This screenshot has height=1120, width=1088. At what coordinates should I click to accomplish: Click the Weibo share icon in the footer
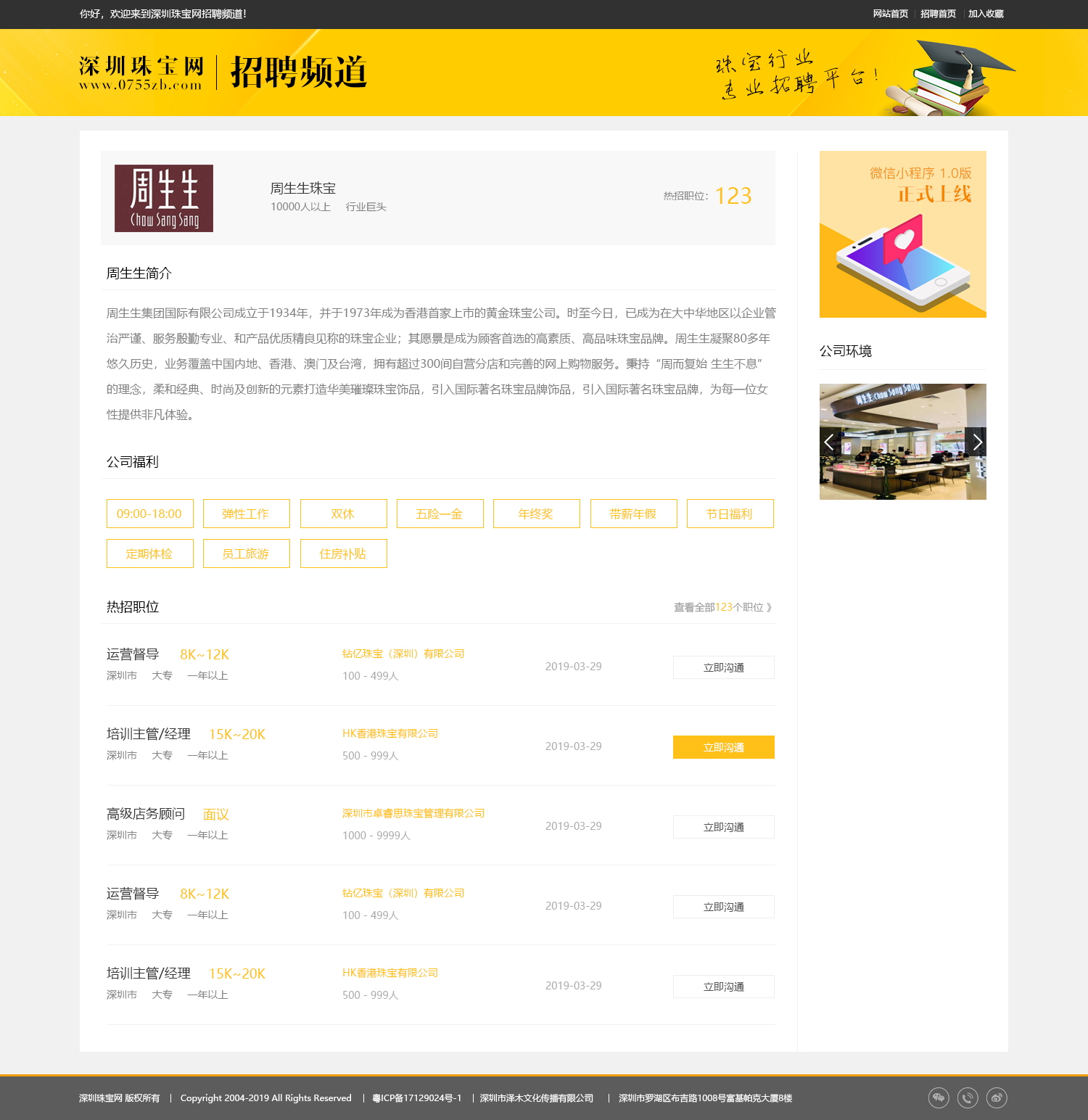click(997, 1098)
